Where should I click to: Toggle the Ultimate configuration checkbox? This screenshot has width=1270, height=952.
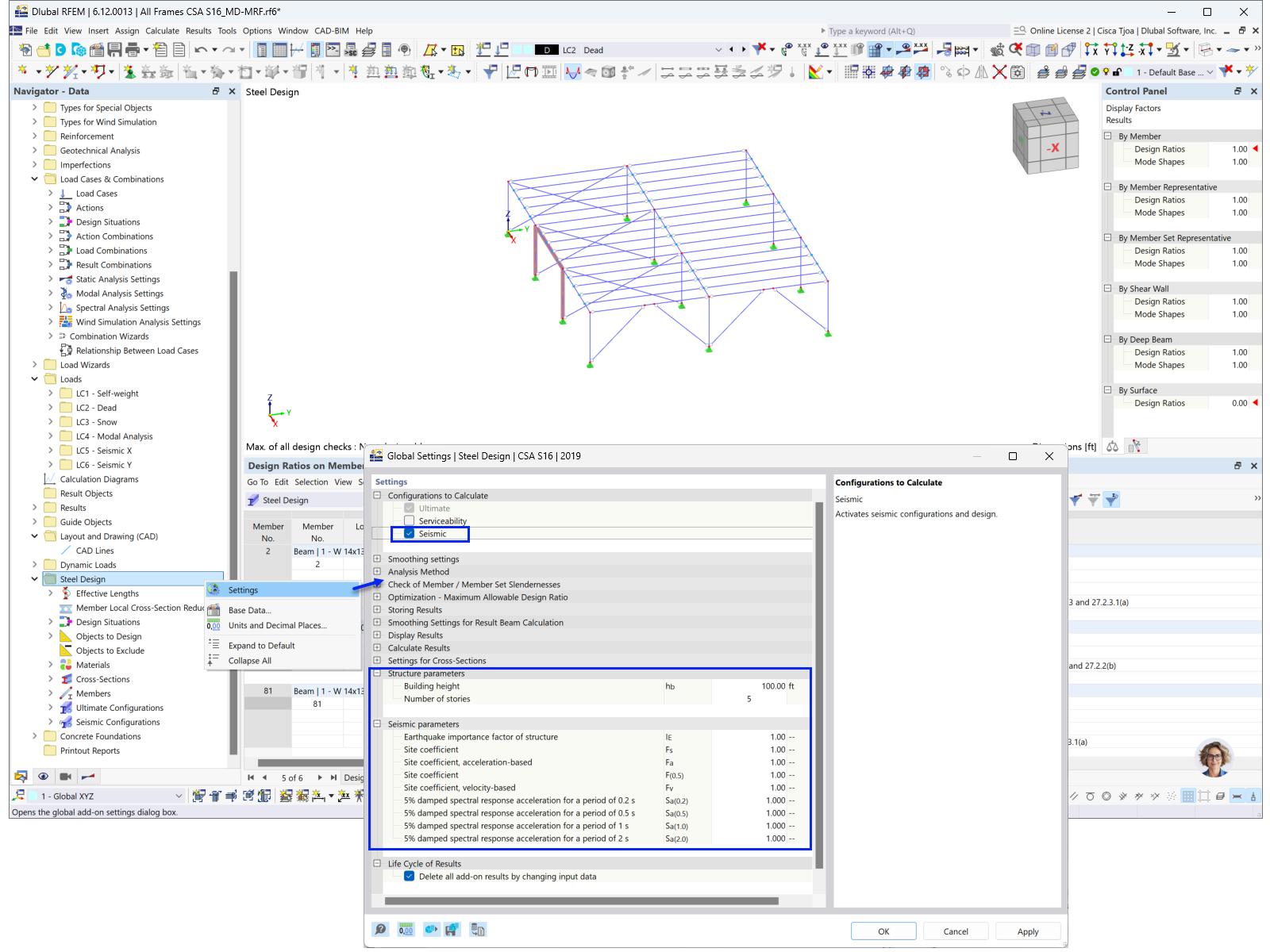(x=410, y=509)
